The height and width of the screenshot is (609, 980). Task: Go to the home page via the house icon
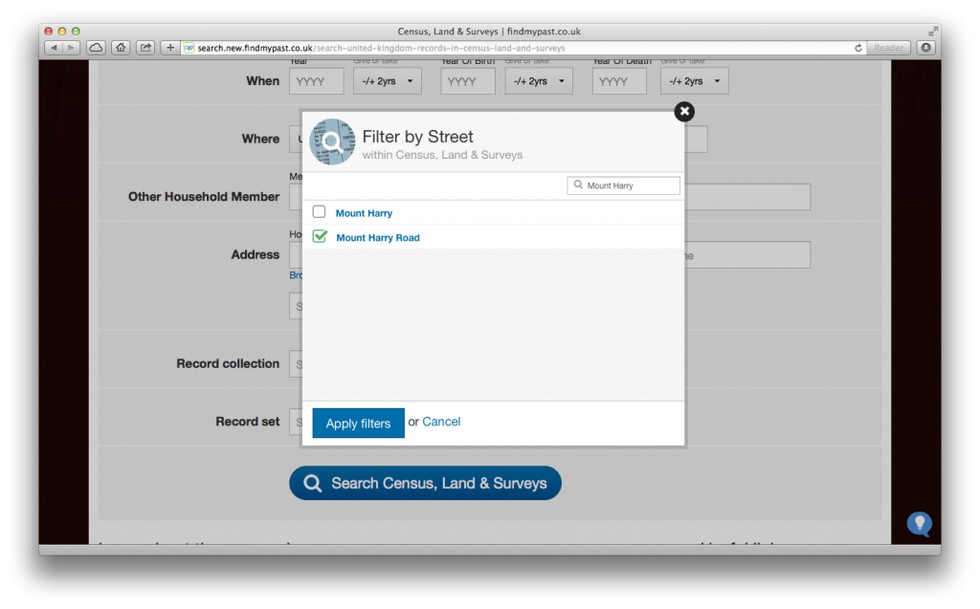(x=121, y=47)
